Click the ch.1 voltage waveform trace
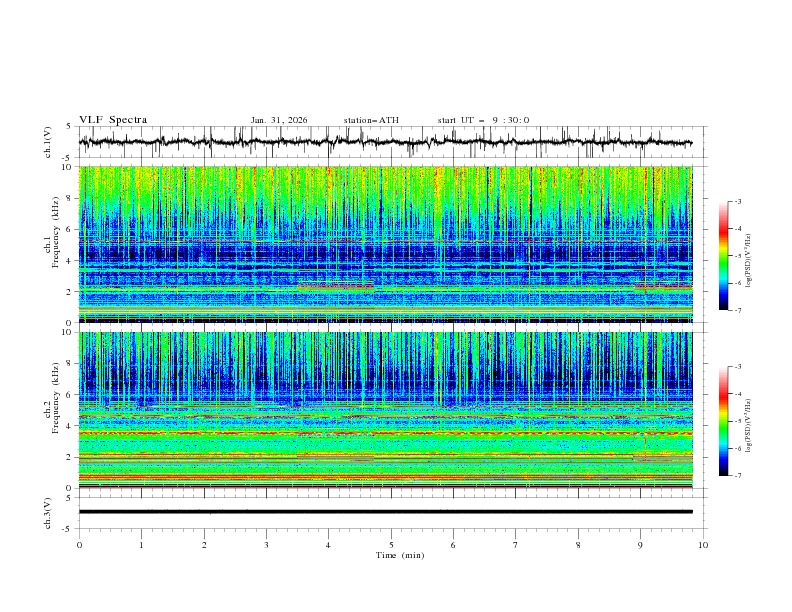 (385, 142)
